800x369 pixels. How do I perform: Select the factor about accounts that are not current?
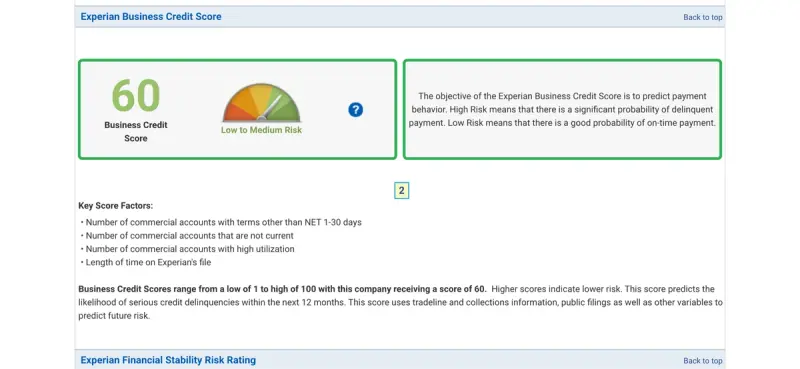189,236
